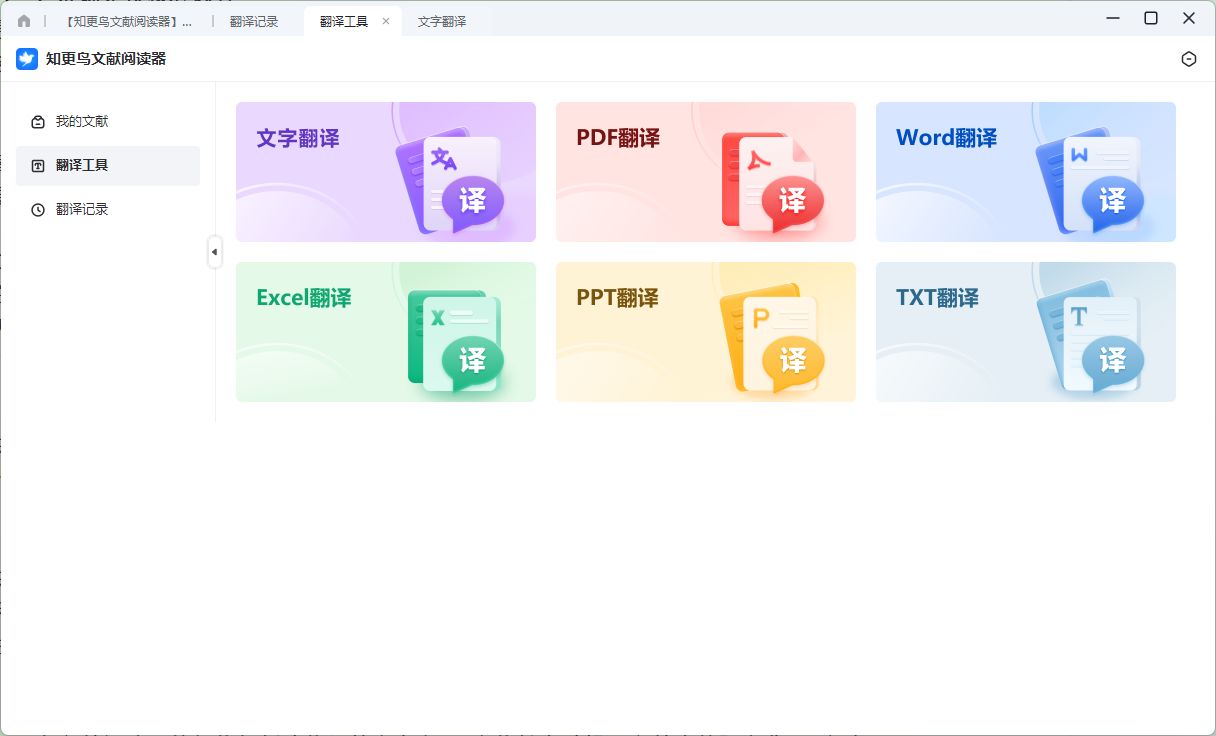Open the 【知更鸟文献阅读器】 tab
The height and width of the screenshot is (736, 1216).
(x=128, y=21)
